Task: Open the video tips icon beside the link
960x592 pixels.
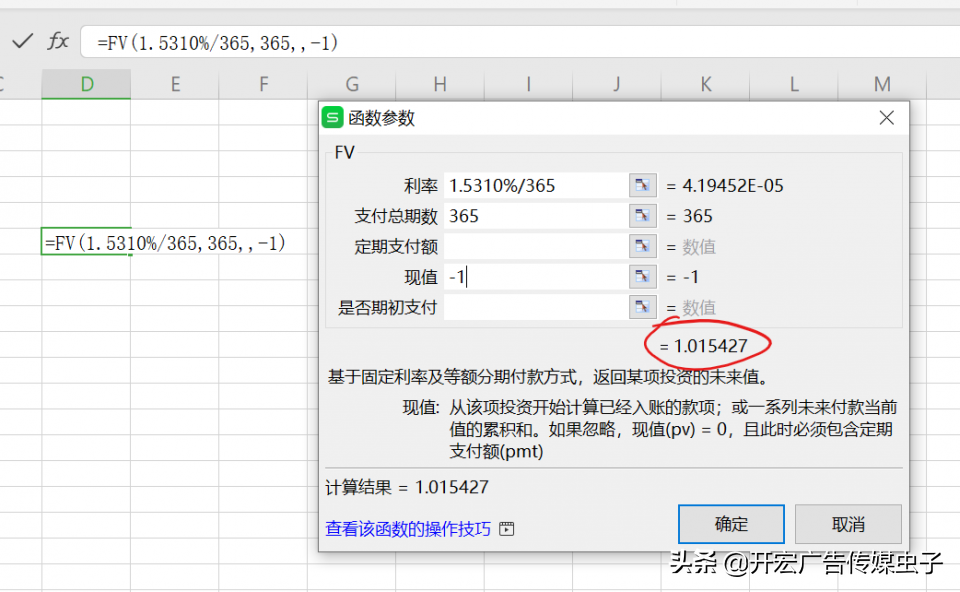Action: [x=506, y=529]
